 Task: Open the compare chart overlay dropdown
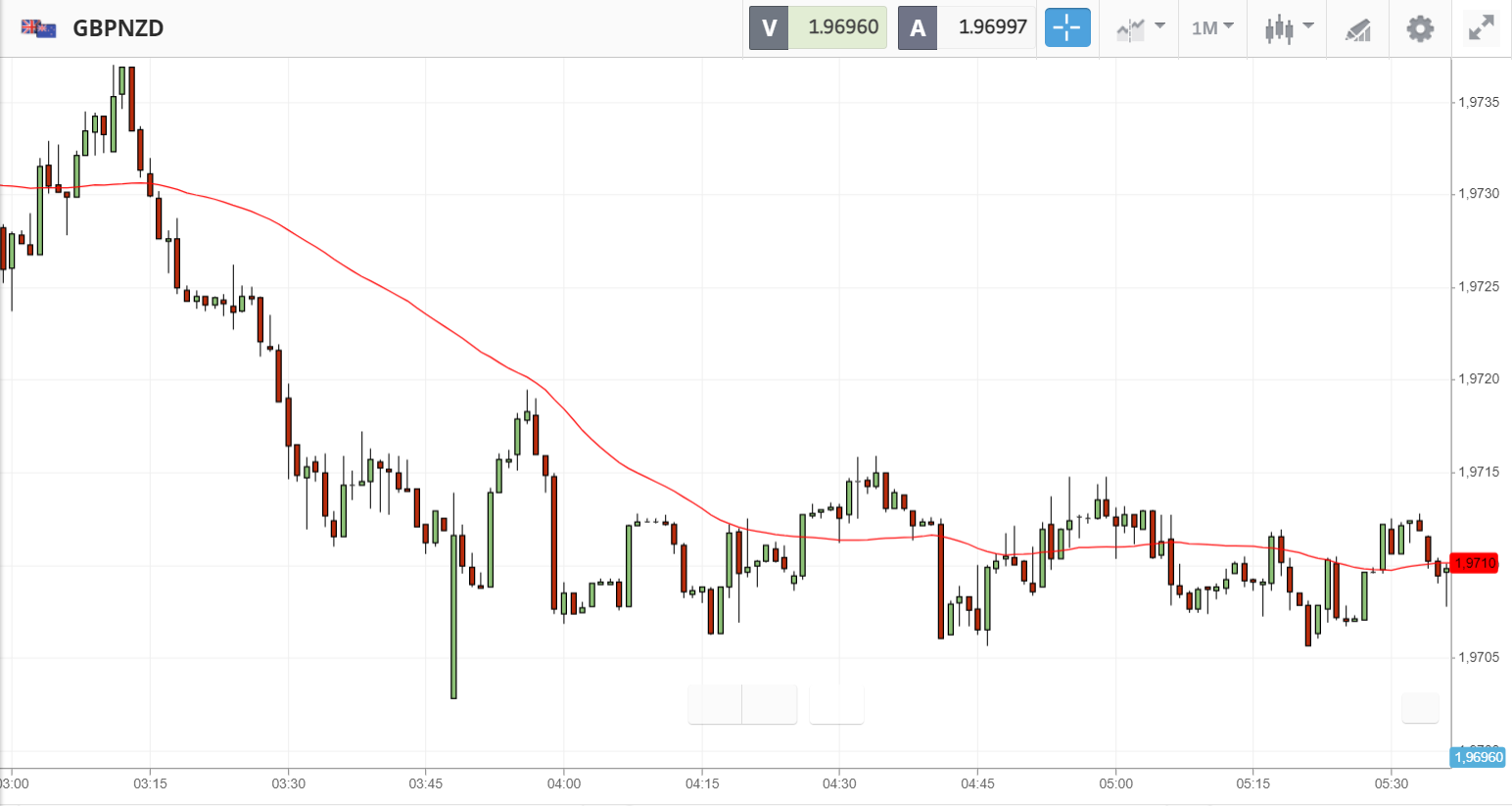(x=1140, y=27)
